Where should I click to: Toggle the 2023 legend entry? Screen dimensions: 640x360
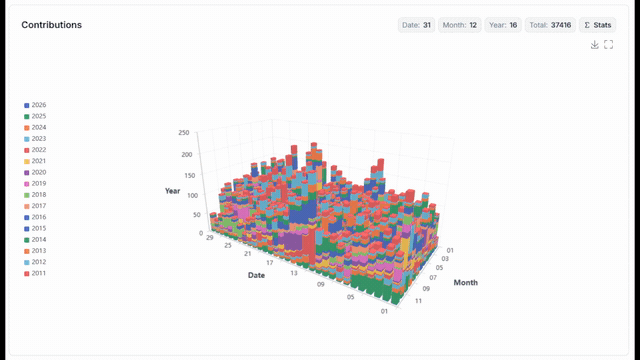tap(35, 139)
